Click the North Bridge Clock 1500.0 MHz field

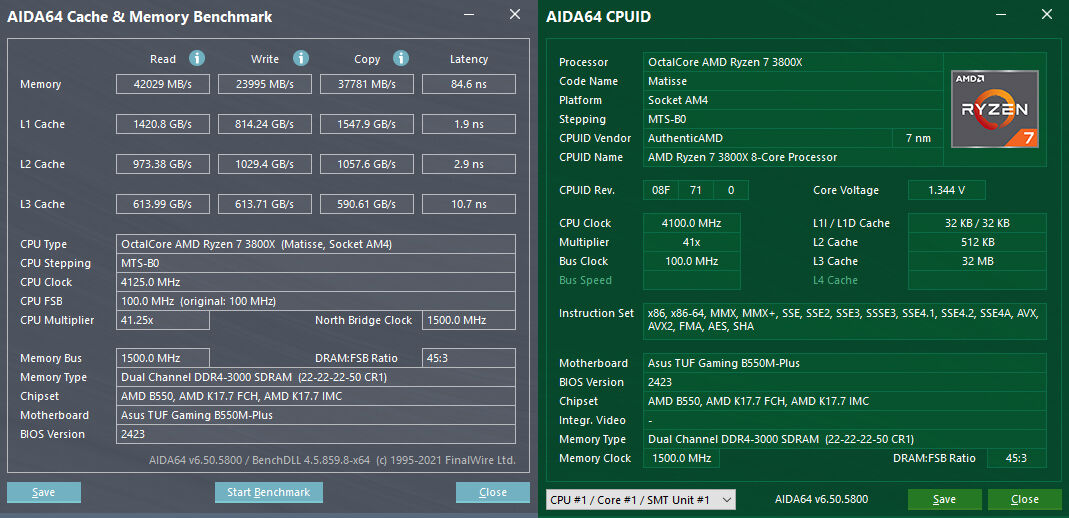[469, 320]
